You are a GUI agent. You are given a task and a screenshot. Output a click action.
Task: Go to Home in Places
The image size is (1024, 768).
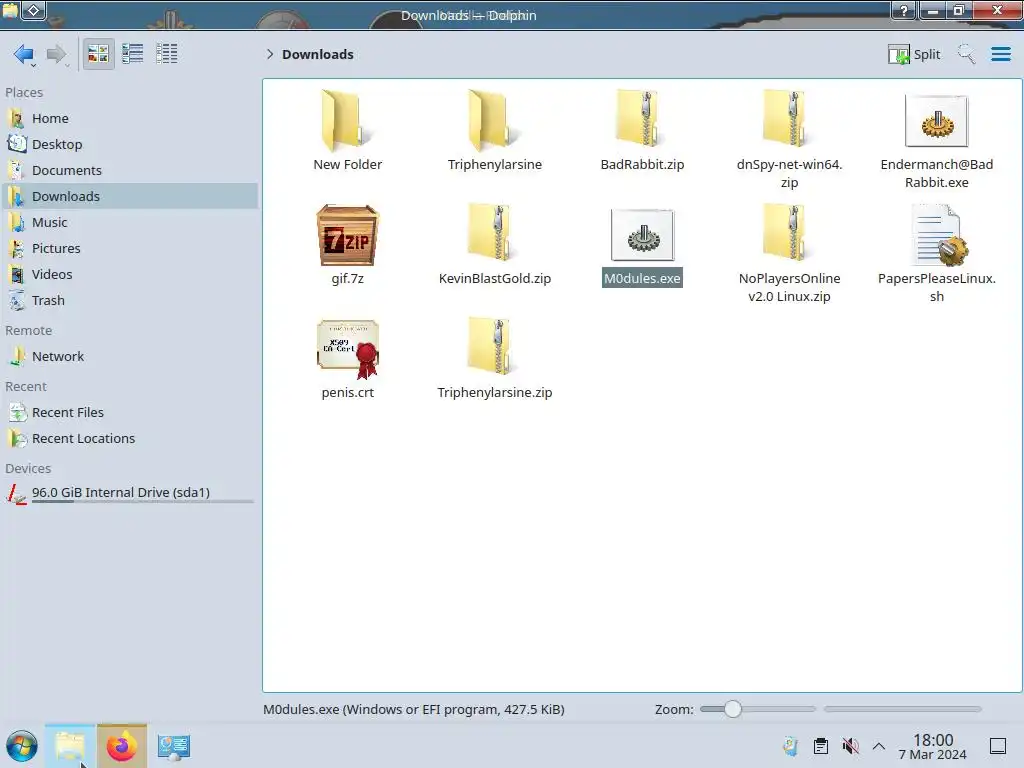[x=131, y=118]
